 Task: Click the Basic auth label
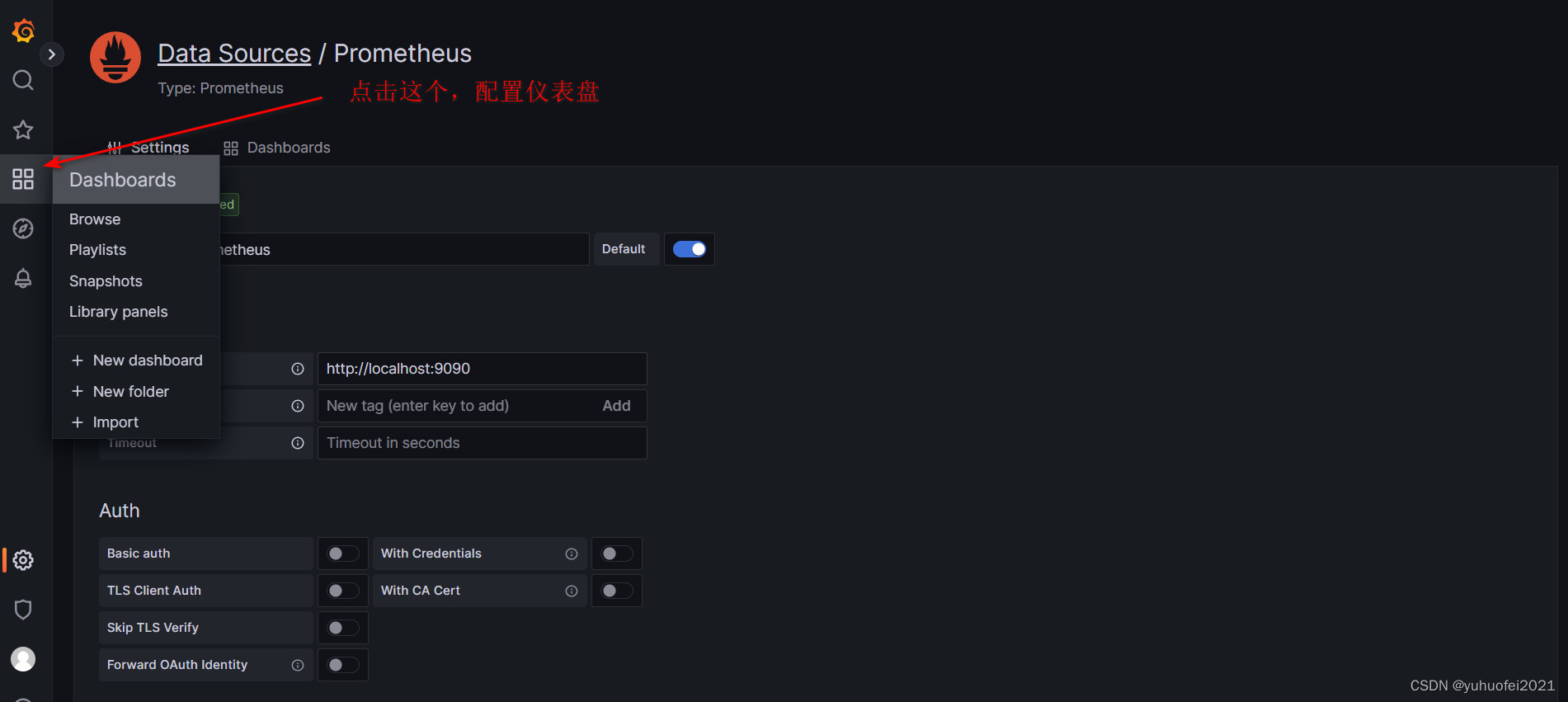pyautogui.click(x=139, y=554)
